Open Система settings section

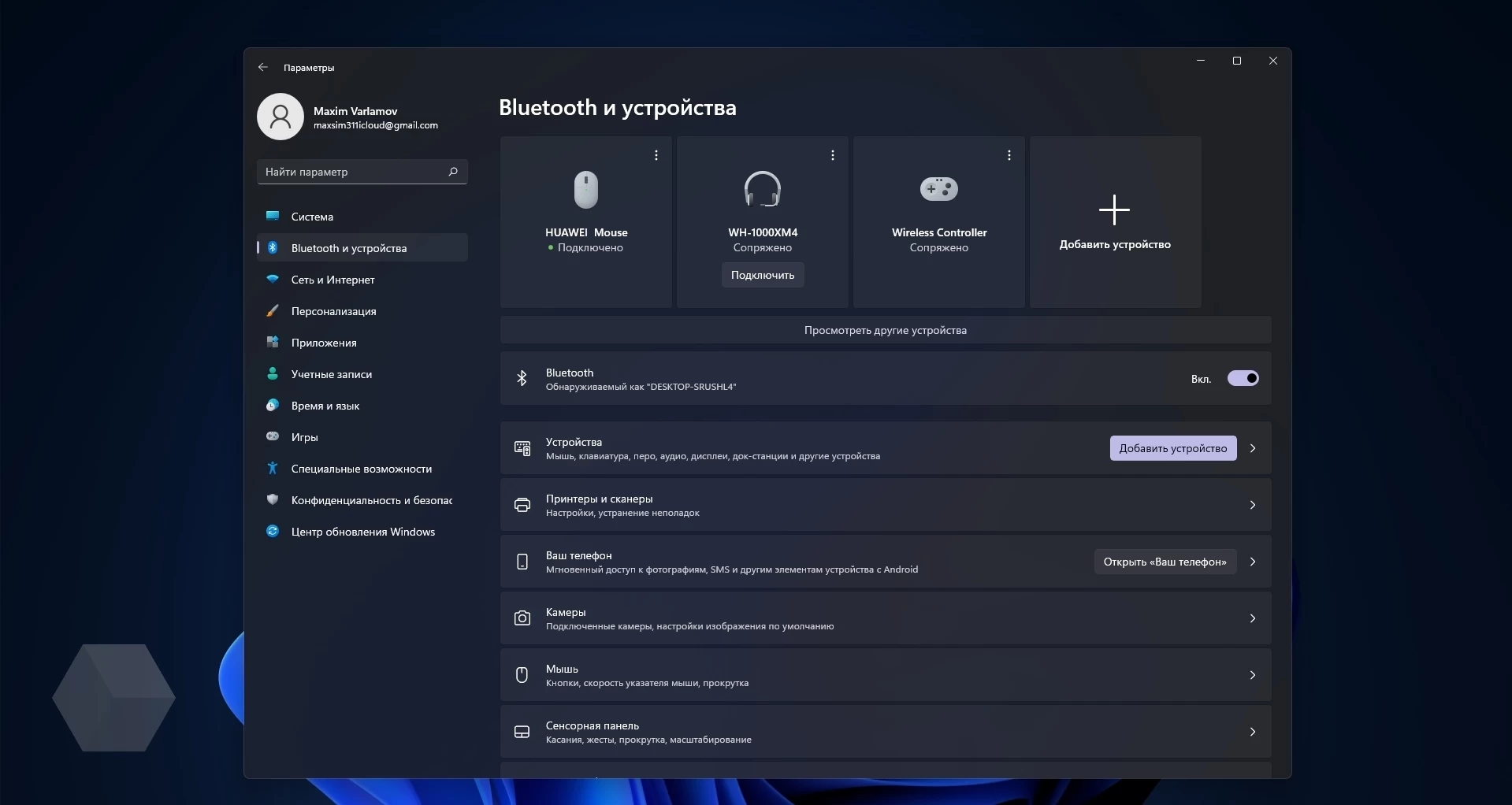coord(362,216)
